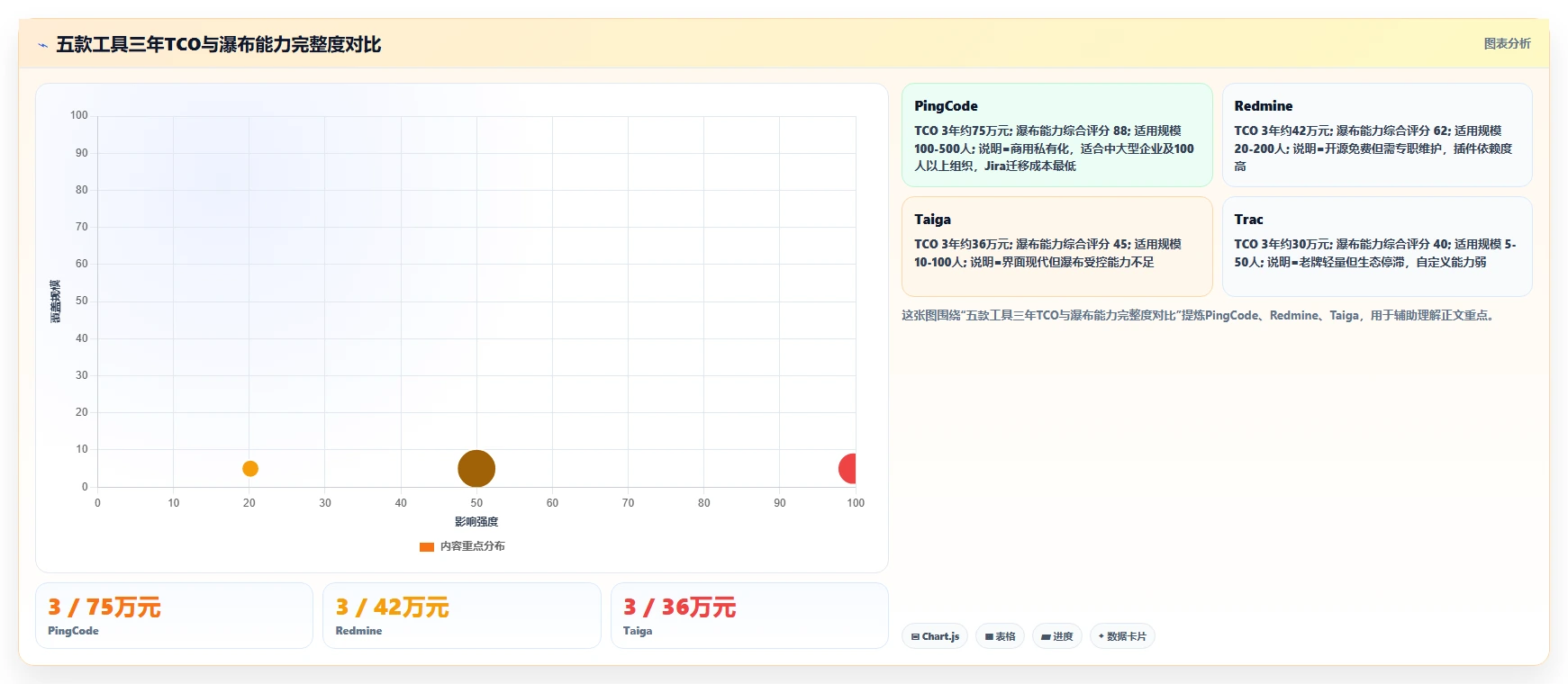Click the 表格 tag chip

[1000, 636]
